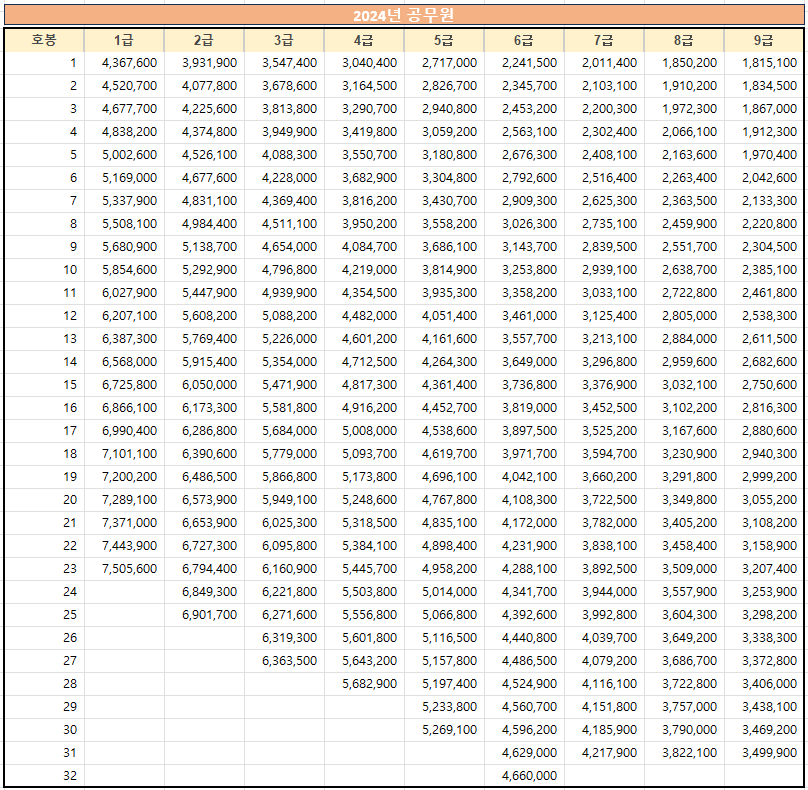Click the 6급 column header
The width and height of the screenshot is (808, 790).
(524, 40)
